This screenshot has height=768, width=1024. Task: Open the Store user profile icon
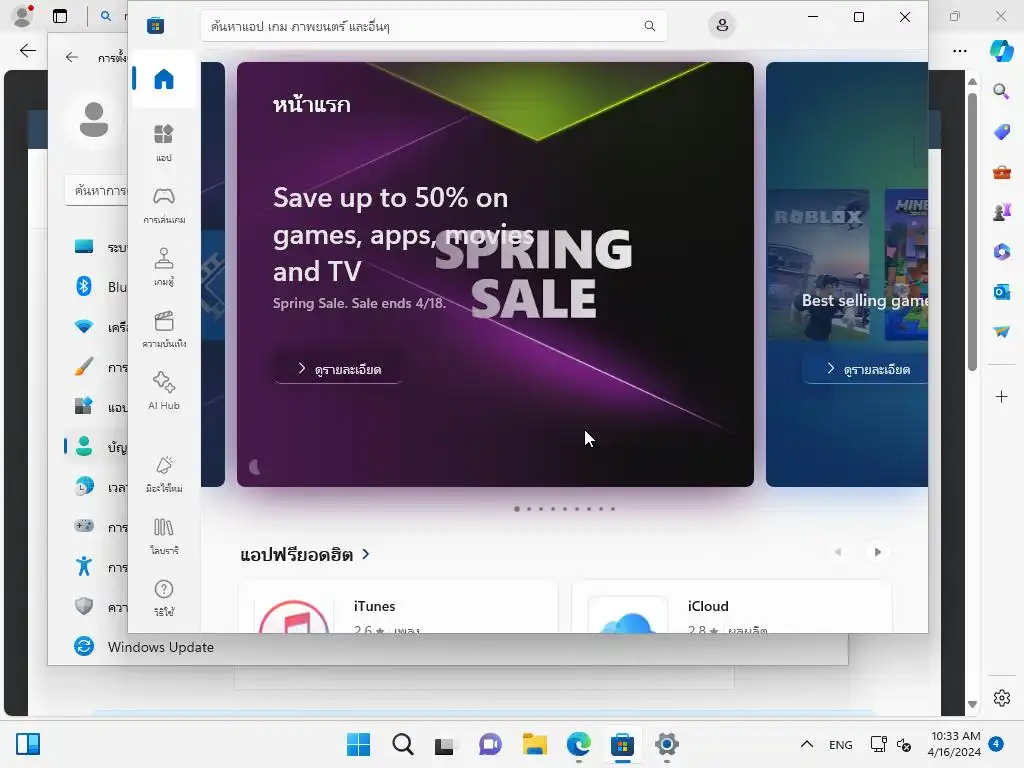[722, 25]
